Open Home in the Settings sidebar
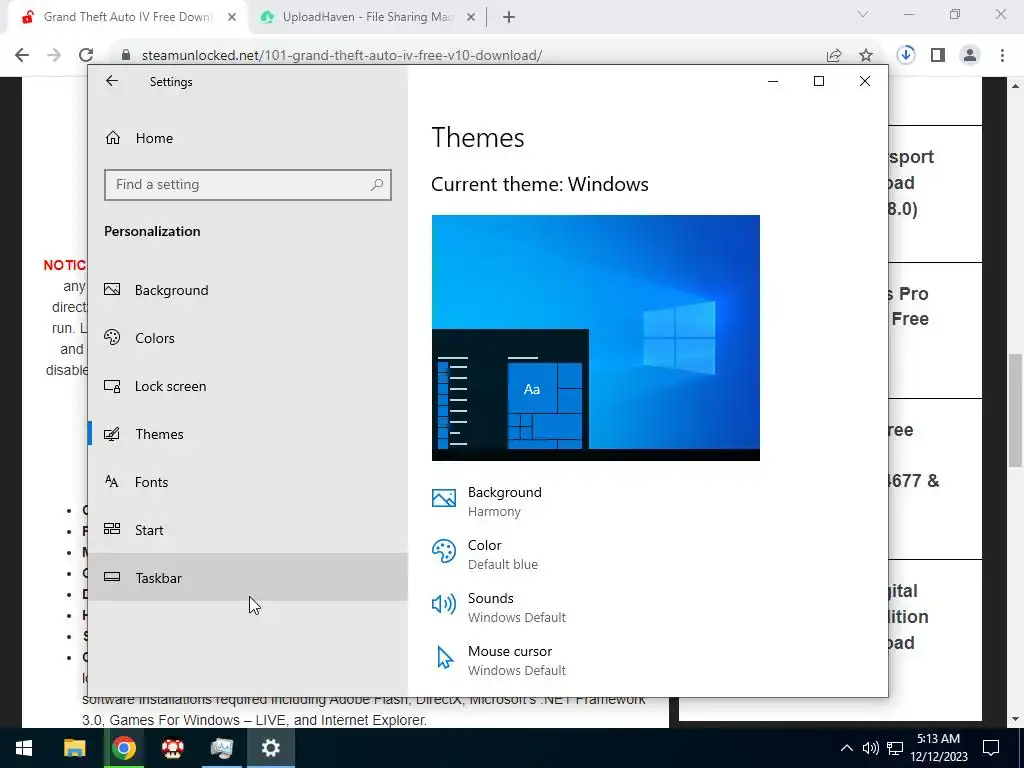Viewport: 1024px width, 768px height. point(248,138)
